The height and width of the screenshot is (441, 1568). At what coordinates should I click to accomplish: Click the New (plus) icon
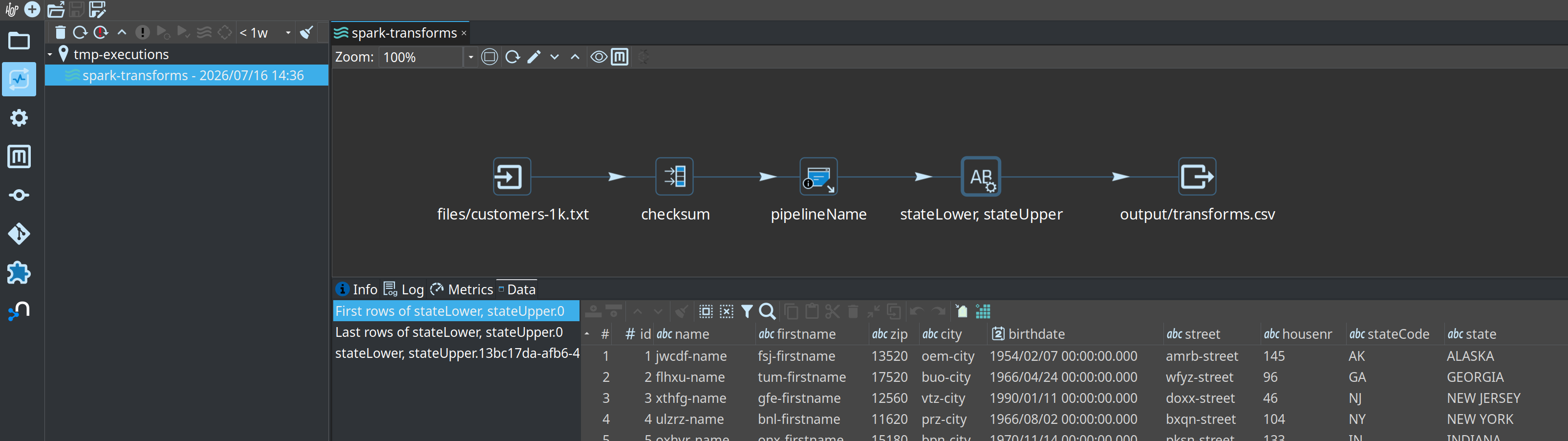(x=32, y=9)
